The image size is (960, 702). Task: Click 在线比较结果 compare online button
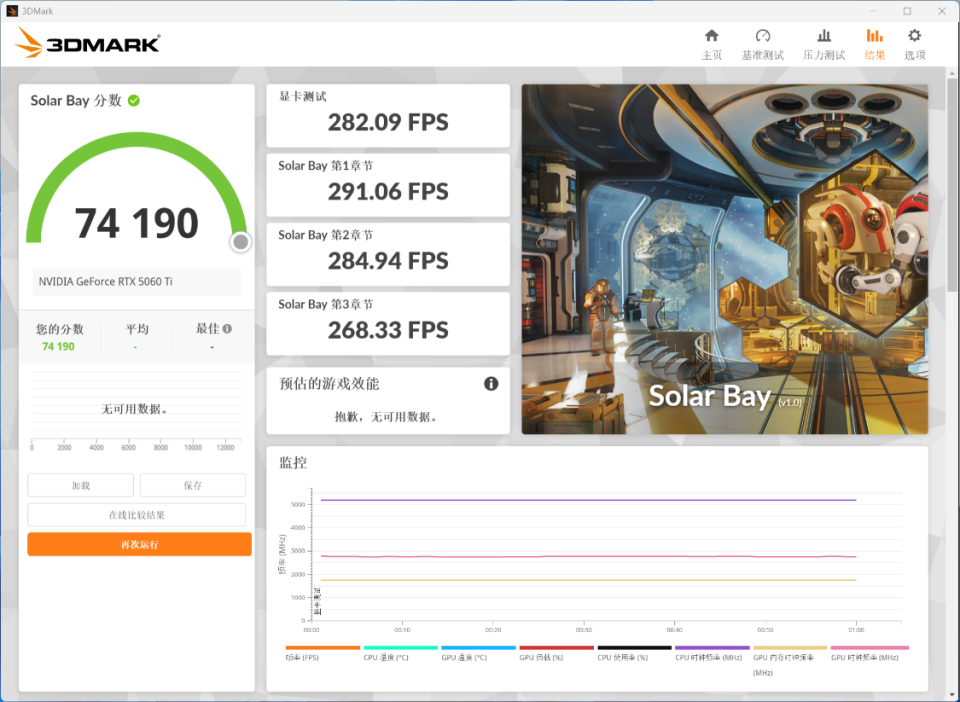click(x=137, y=515)
